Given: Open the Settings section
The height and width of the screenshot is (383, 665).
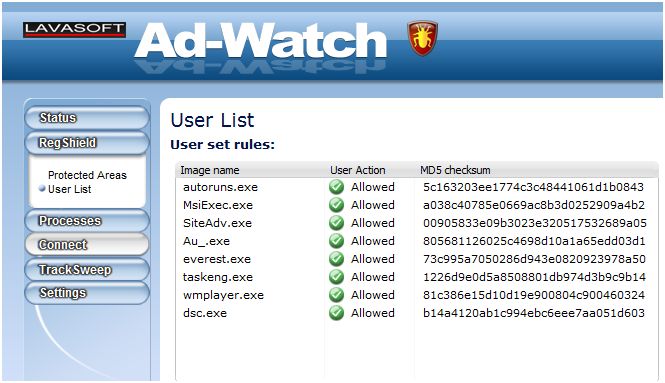Looking at the screenshot, I should click(87, 293).
